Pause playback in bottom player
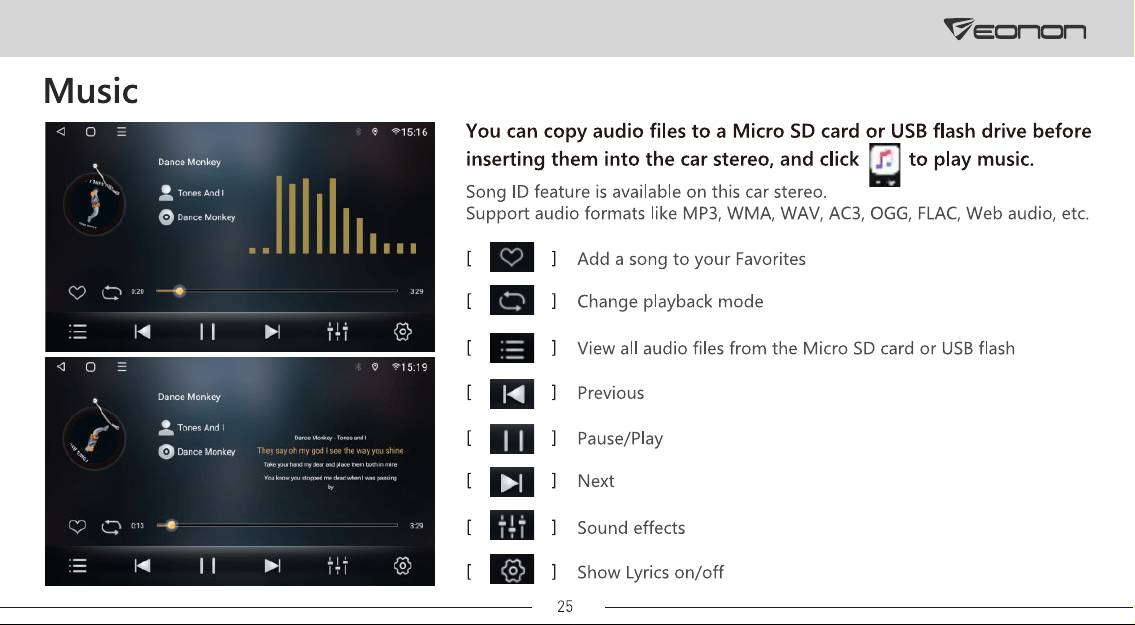 [208, 566]
